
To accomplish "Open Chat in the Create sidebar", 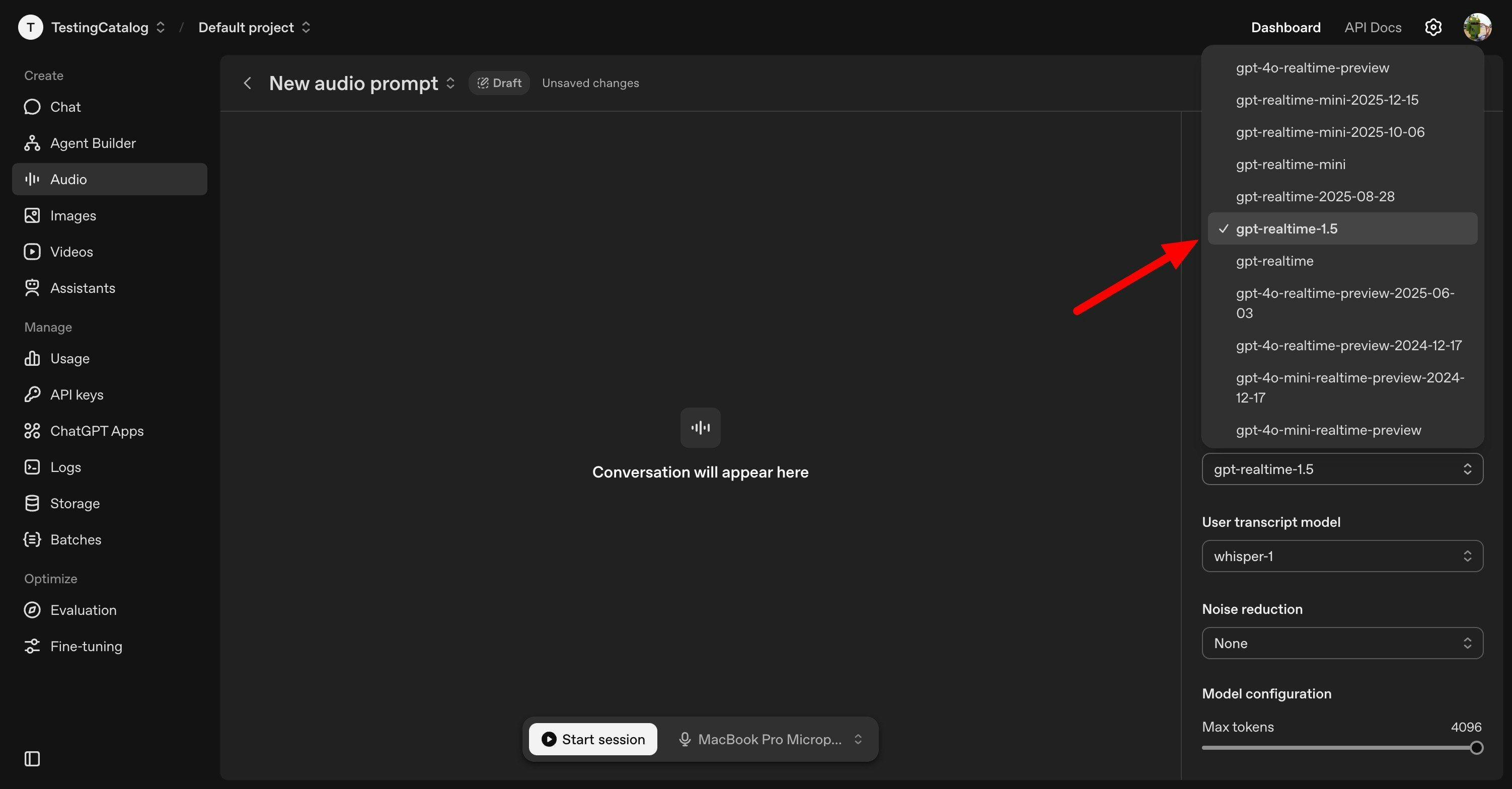I will [64, 106].
